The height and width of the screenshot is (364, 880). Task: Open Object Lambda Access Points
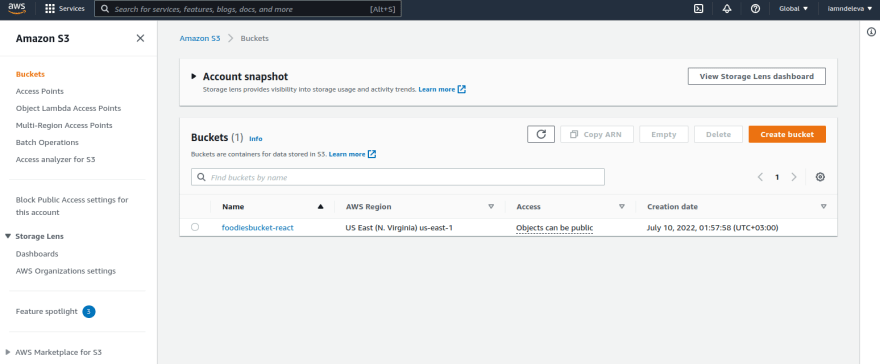pos(68,108)
